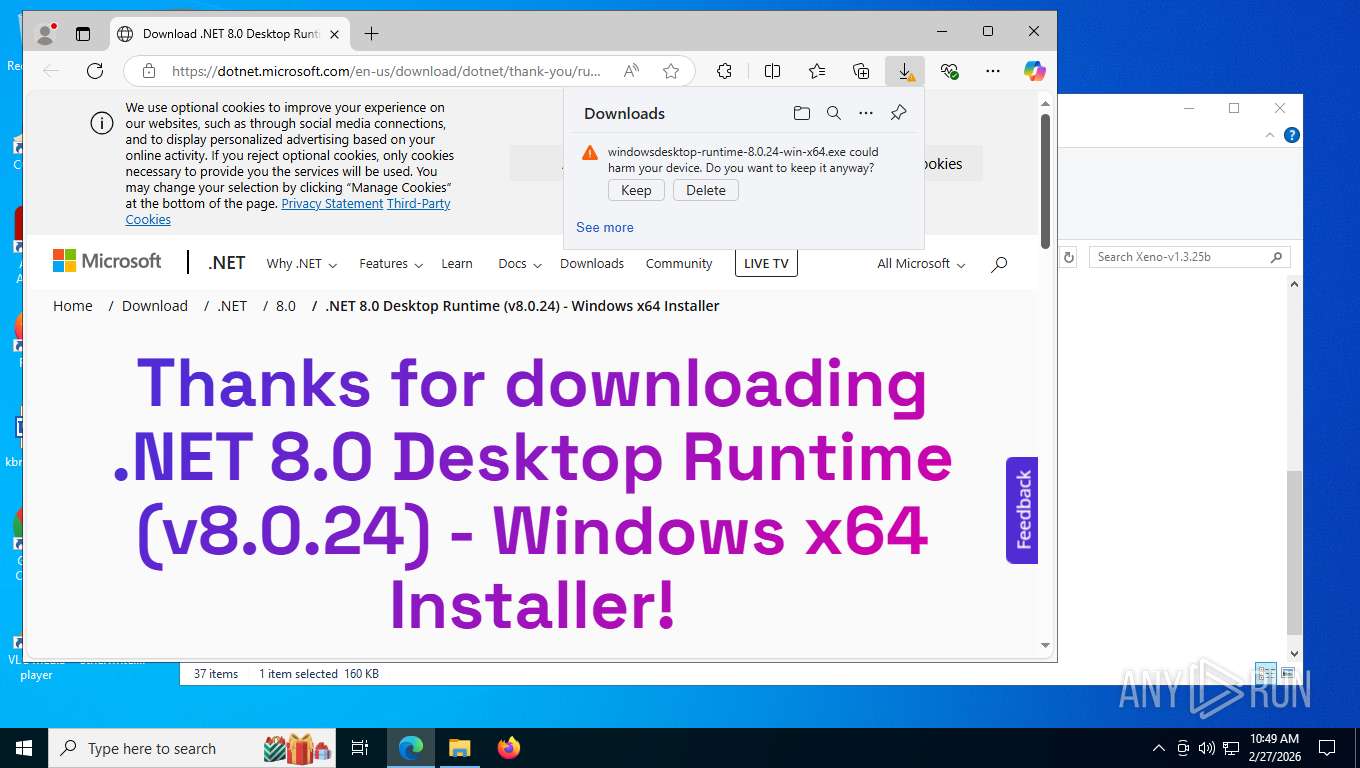Open the Copilot icon

(1035, 71)
